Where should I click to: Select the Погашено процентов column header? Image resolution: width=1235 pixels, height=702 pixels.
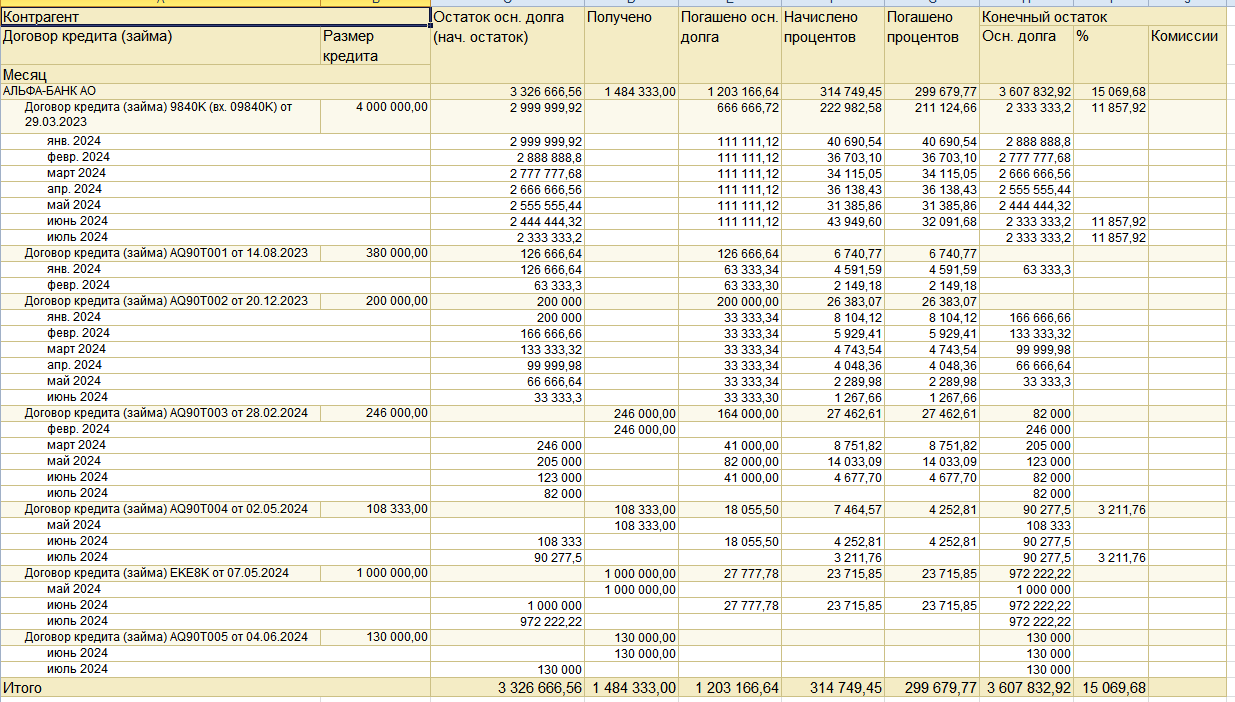point(922,27)
